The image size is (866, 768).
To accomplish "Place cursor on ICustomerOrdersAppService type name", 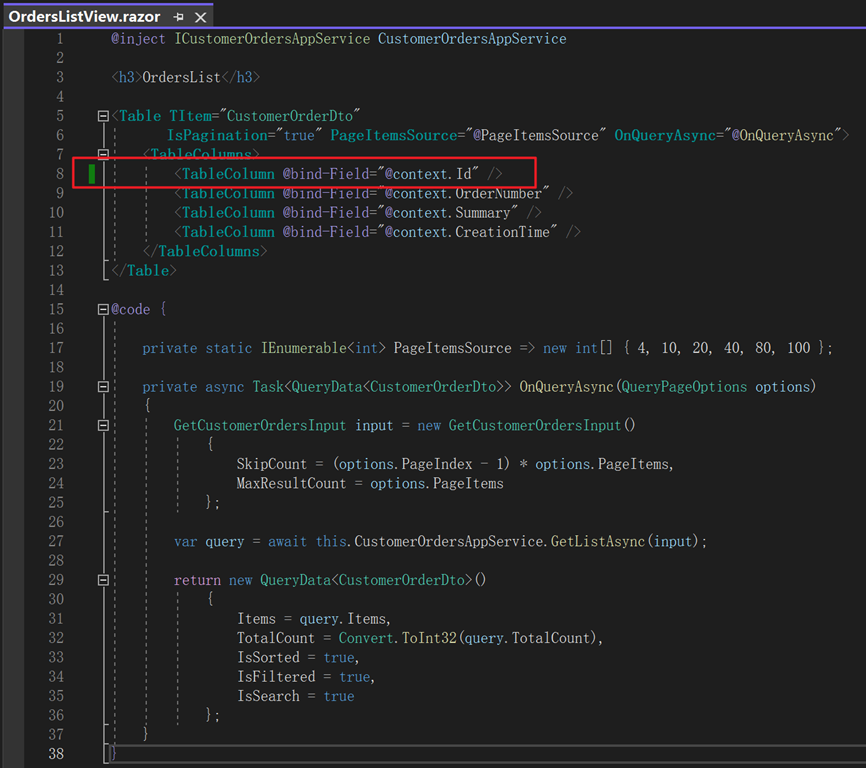I will coord(272,39).
